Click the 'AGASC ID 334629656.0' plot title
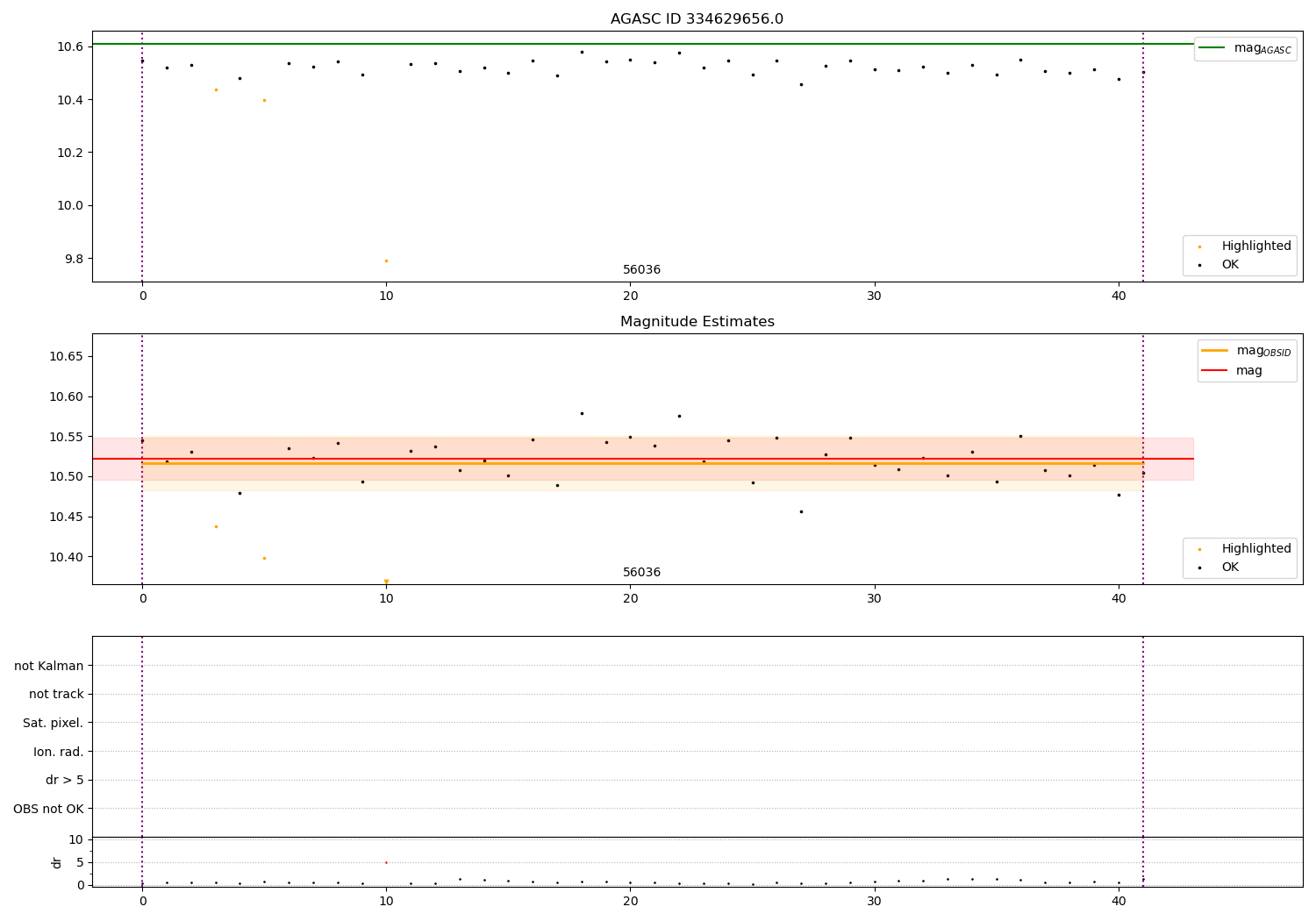The width and height of the screenshot is (1316, 921). (697, 19)
